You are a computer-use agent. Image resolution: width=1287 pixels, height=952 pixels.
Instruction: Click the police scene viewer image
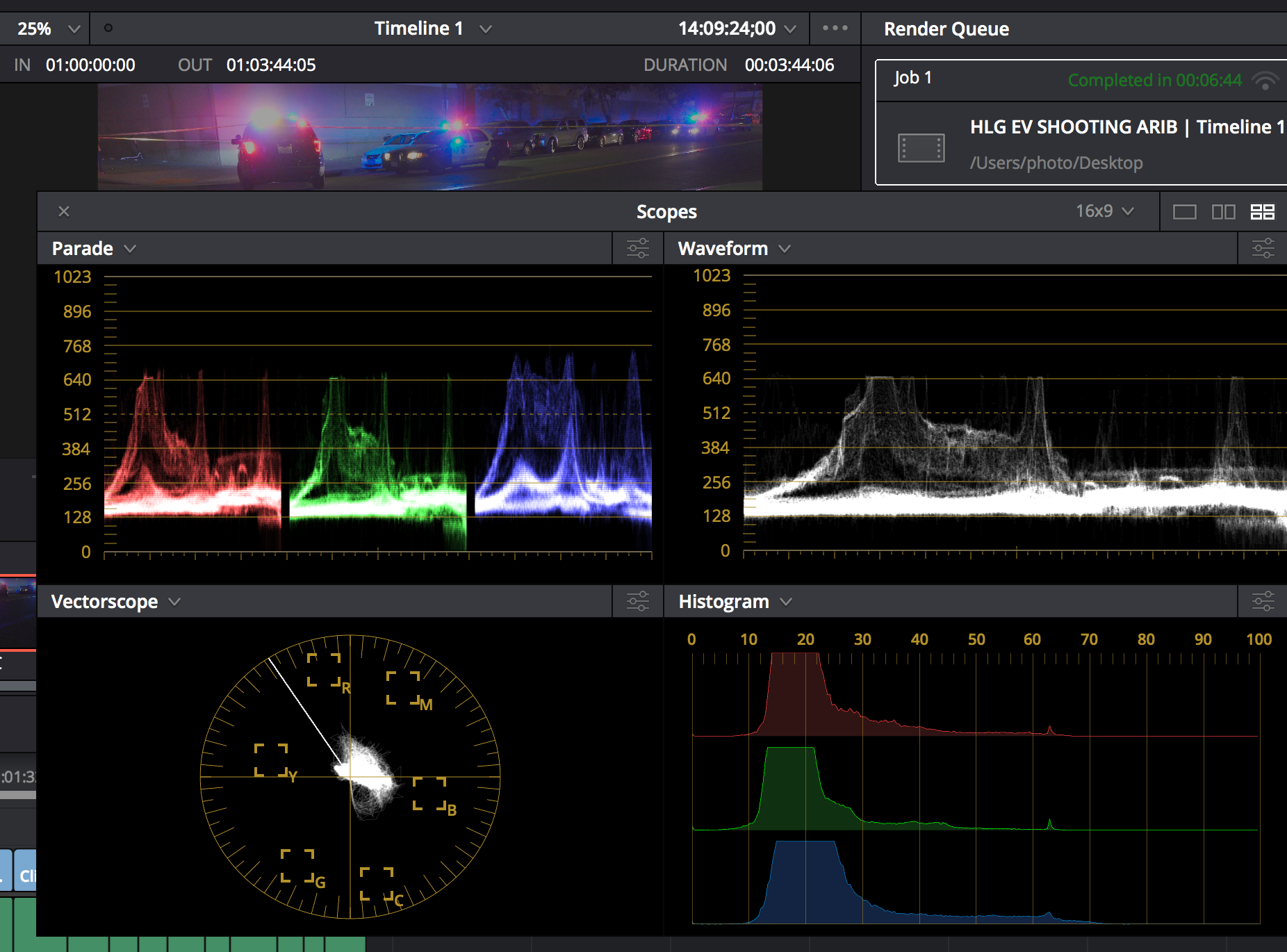[x=429, y=137]
